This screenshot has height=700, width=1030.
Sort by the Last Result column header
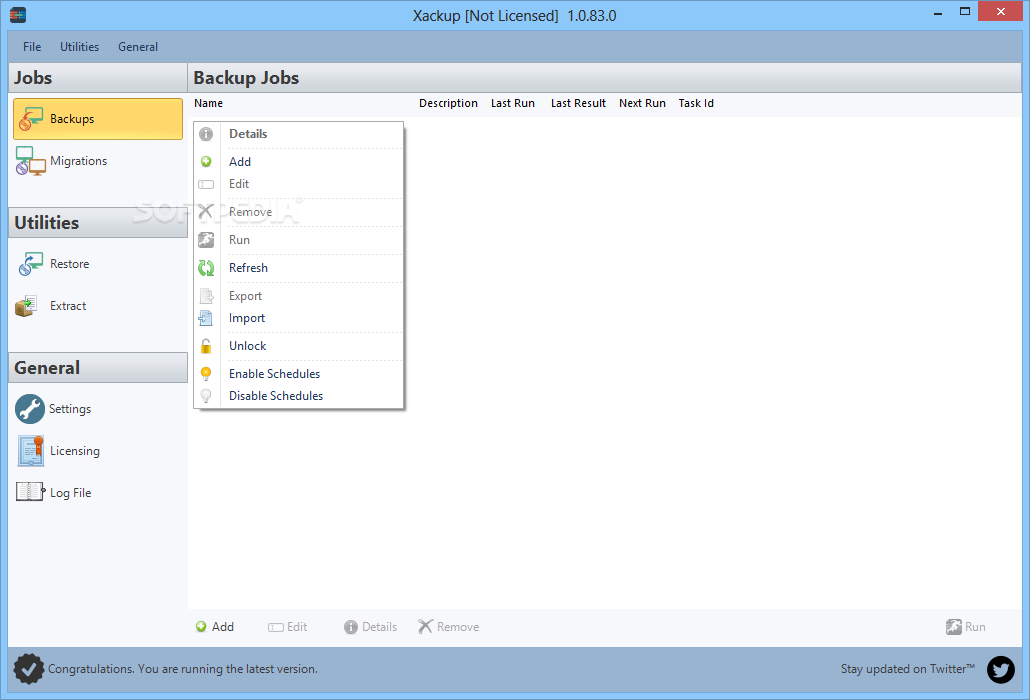(578, 103)
